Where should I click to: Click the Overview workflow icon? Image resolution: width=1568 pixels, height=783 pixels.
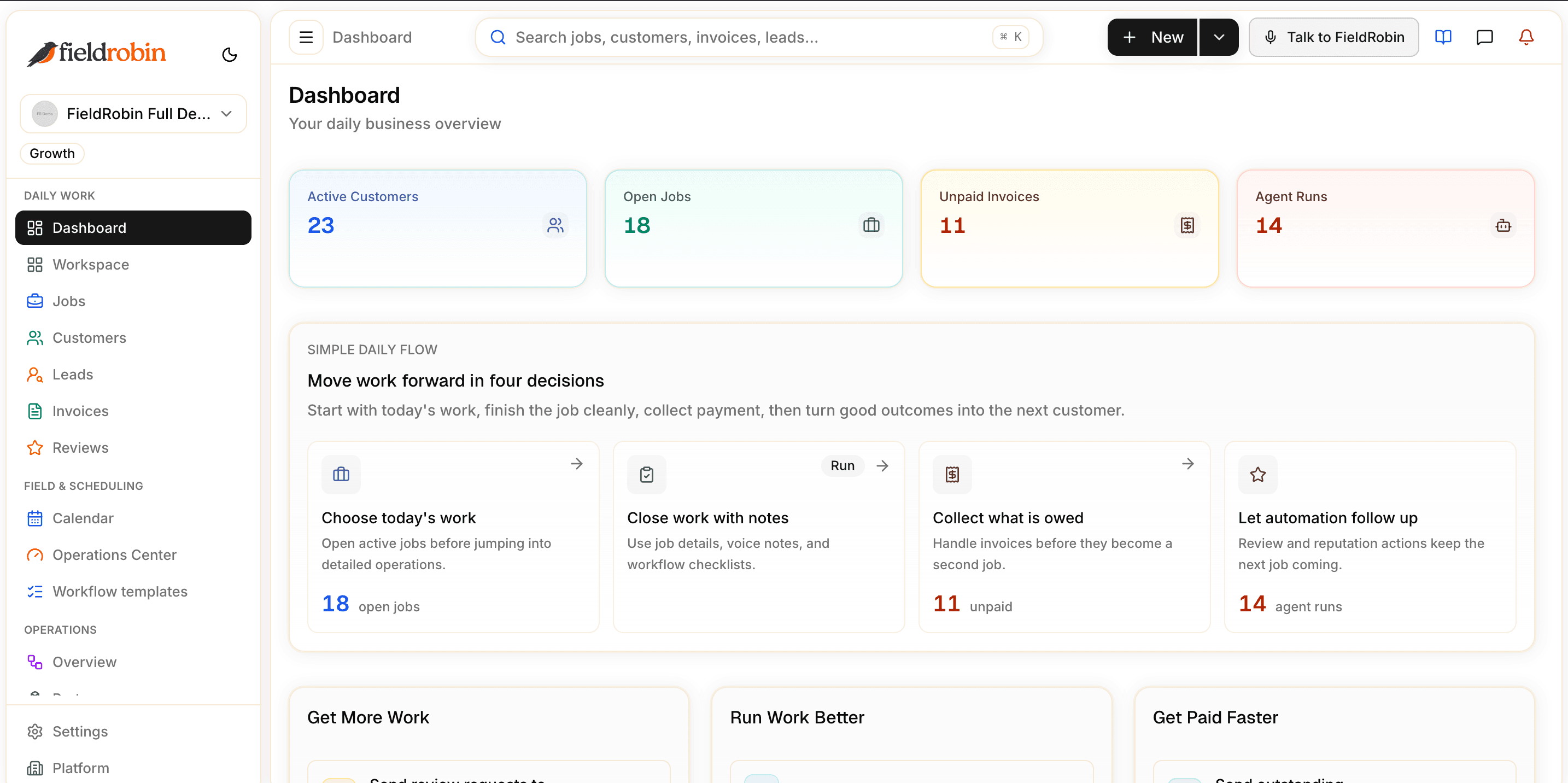[34, 662]
